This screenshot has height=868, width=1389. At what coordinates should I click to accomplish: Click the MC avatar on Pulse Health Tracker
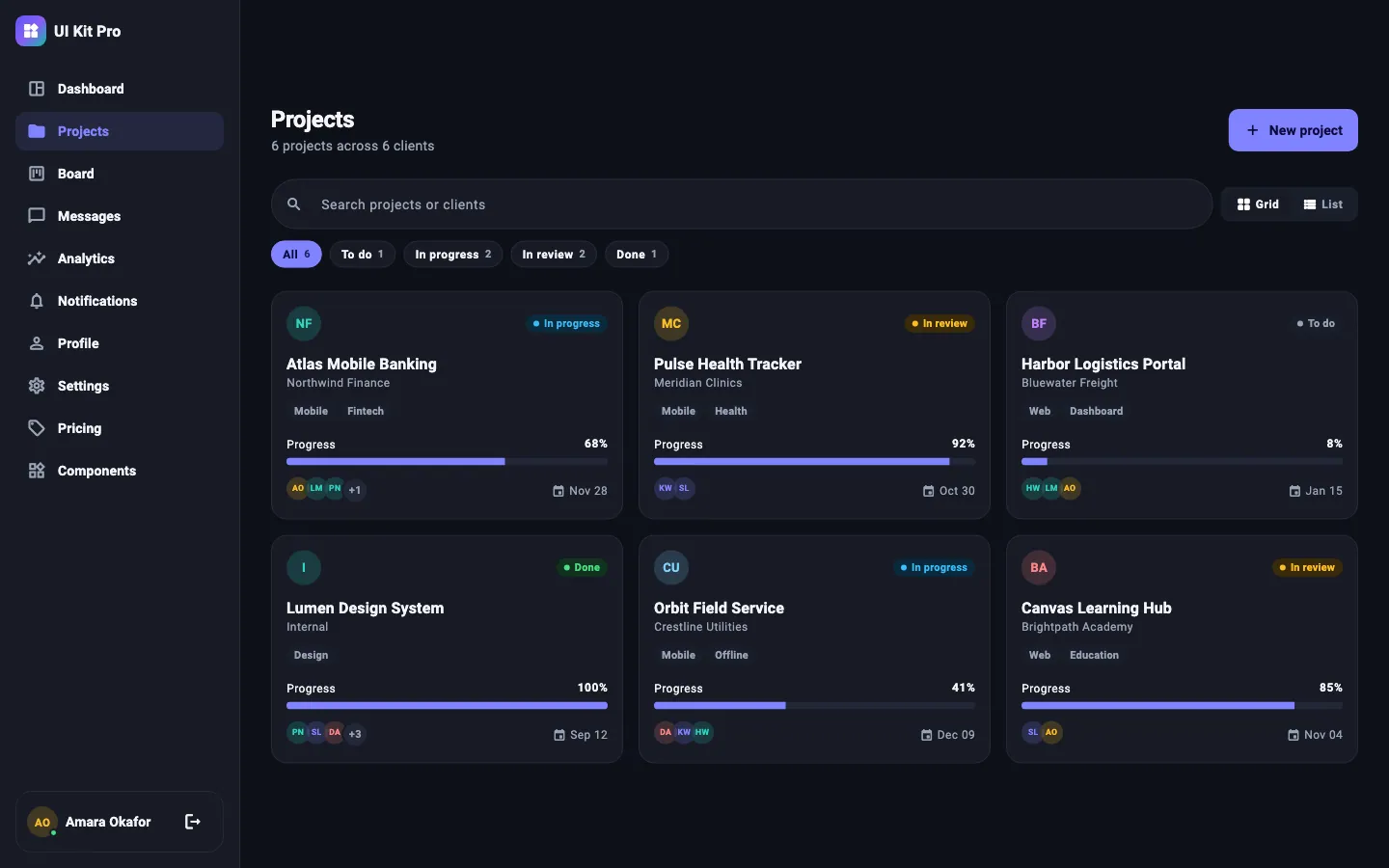click(671, 324)
